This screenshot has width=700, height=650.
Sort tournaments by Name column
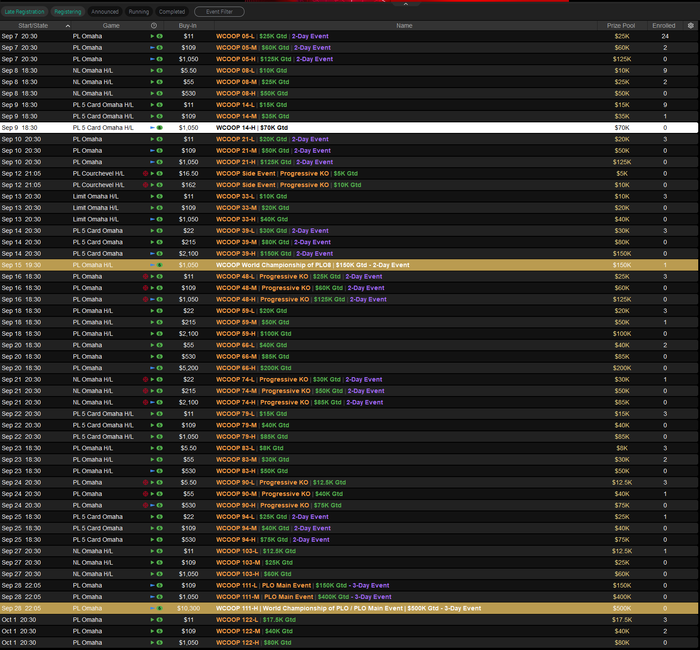pyautogui.click(x=404, y=25)
